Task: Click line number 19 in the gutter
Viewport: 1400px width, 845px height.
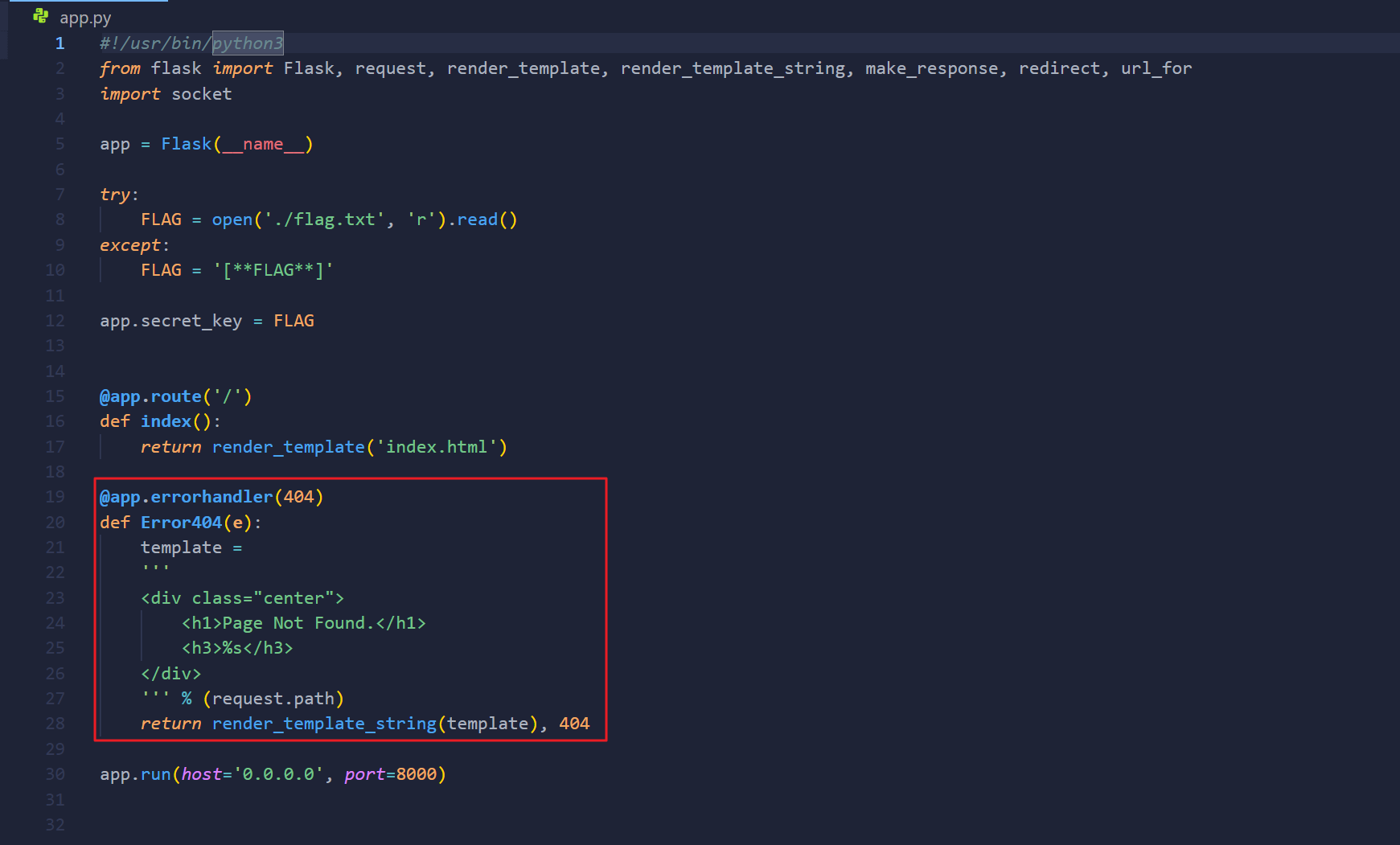Action: (55, 497)
